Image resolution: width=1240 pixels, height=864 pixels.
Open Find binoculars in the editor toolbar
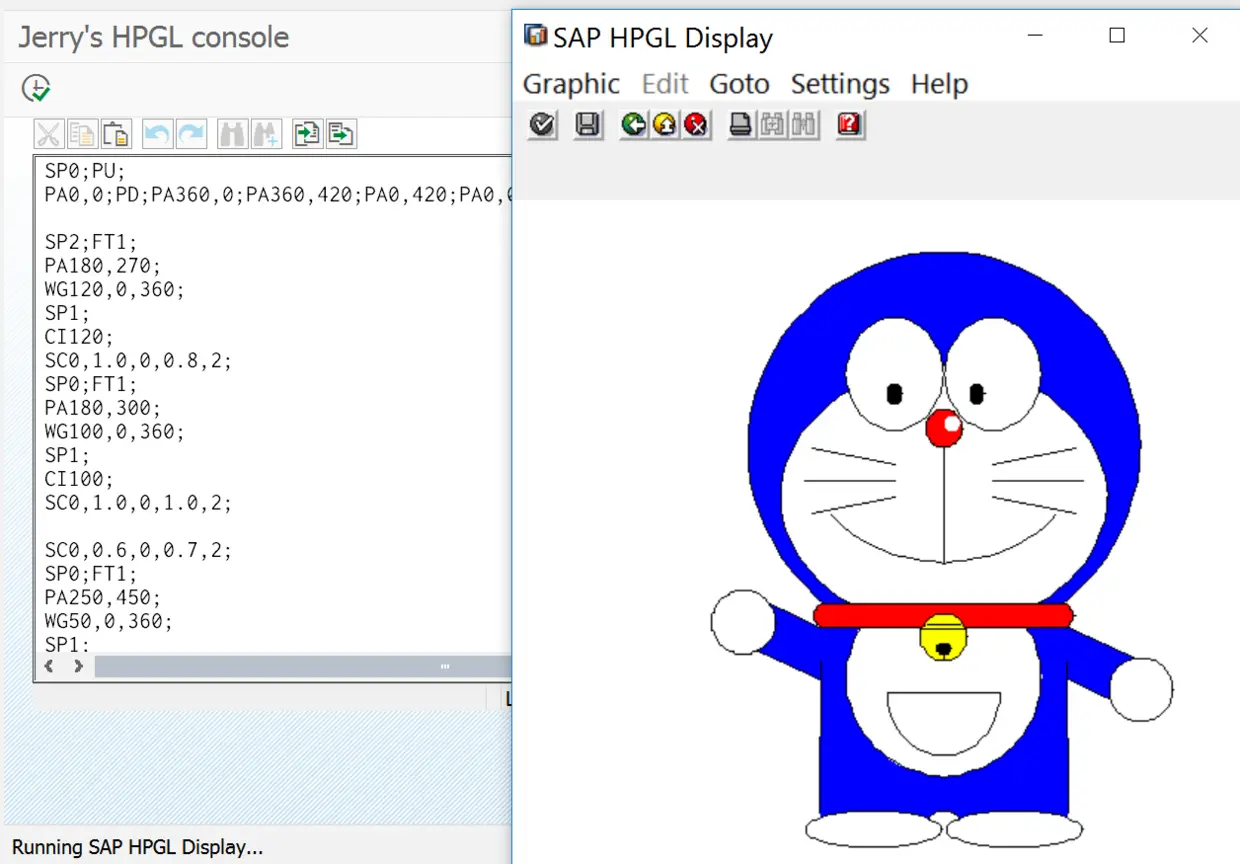coord(232,134)
